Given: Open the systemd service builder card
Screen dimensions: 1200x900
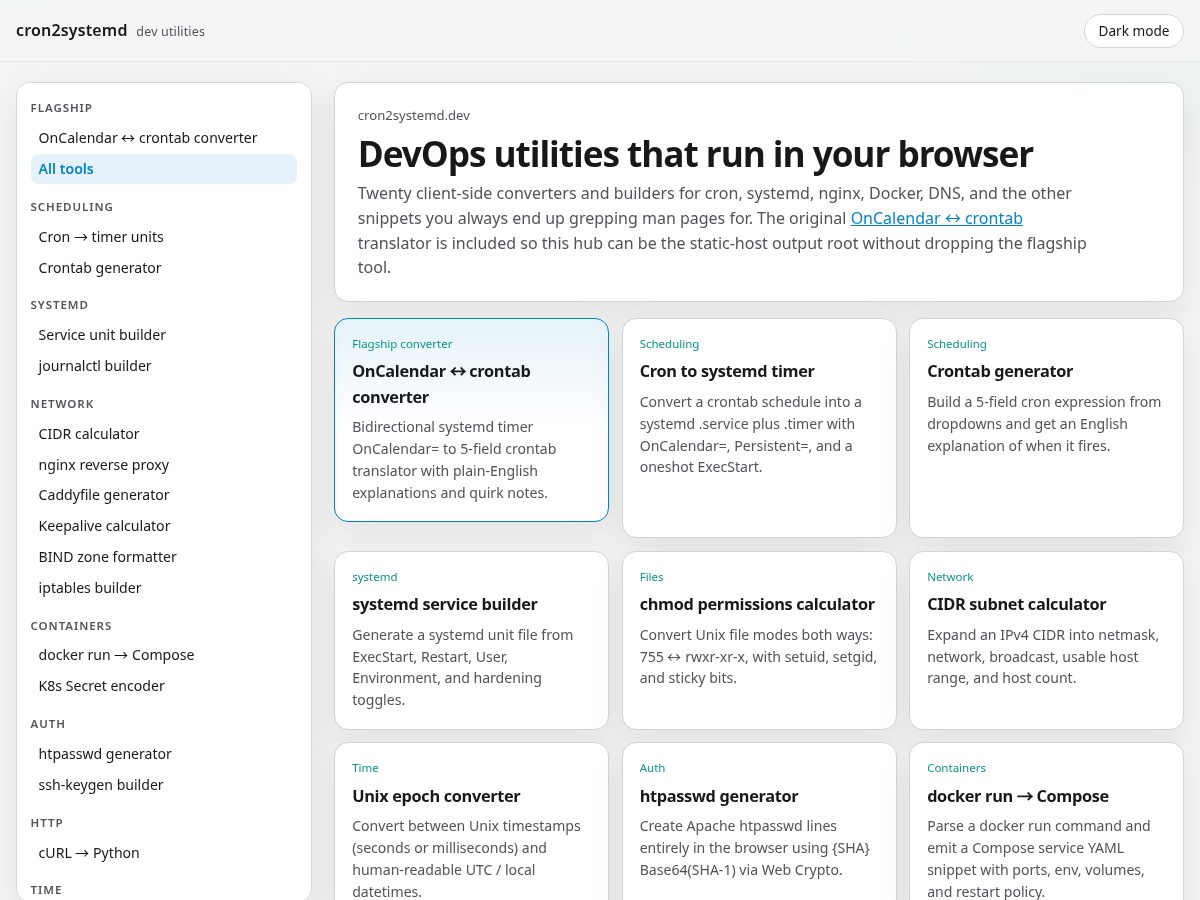Looking at the screenshot, I should [471, 640].
